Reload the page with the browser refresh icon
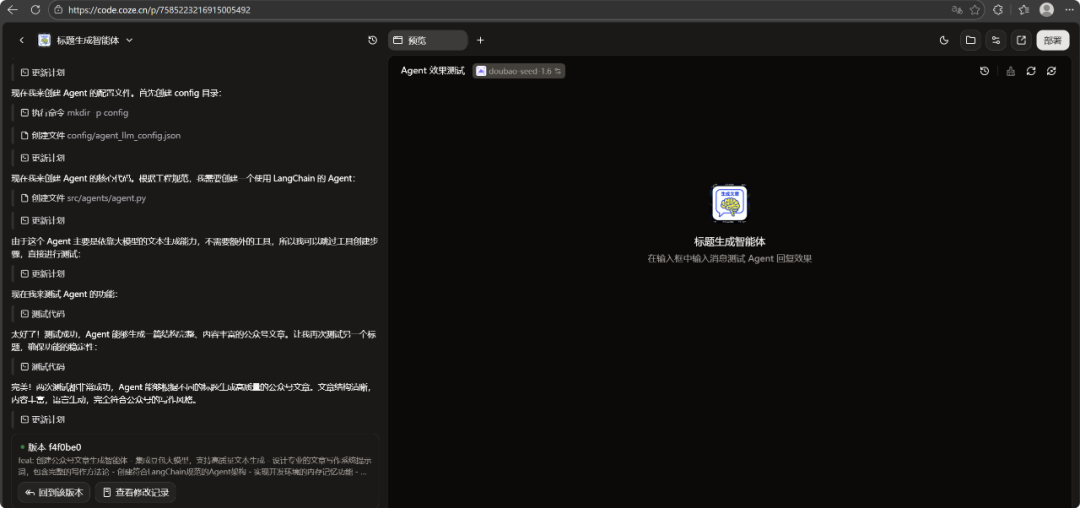Image resolution: width=1080 pixels, height=508 pixels. coord(35,10)
